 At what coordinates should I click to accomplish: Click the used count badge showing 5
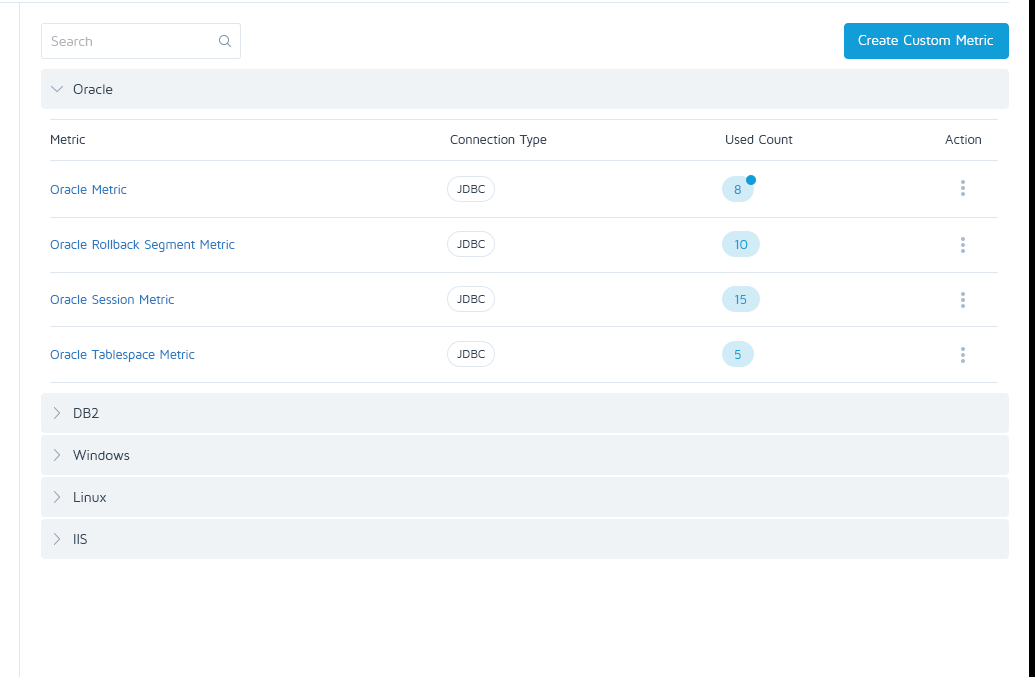(x=737, y=354)
